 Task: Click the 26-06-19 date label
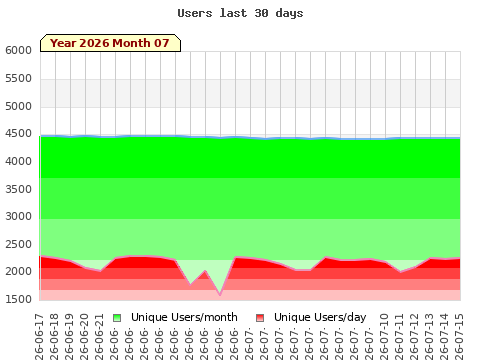click(69, 337)
